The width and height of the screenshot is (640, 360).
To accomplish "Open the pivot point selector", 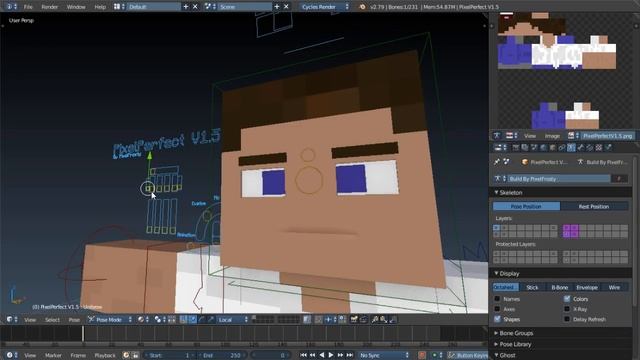I will [160, 320].
